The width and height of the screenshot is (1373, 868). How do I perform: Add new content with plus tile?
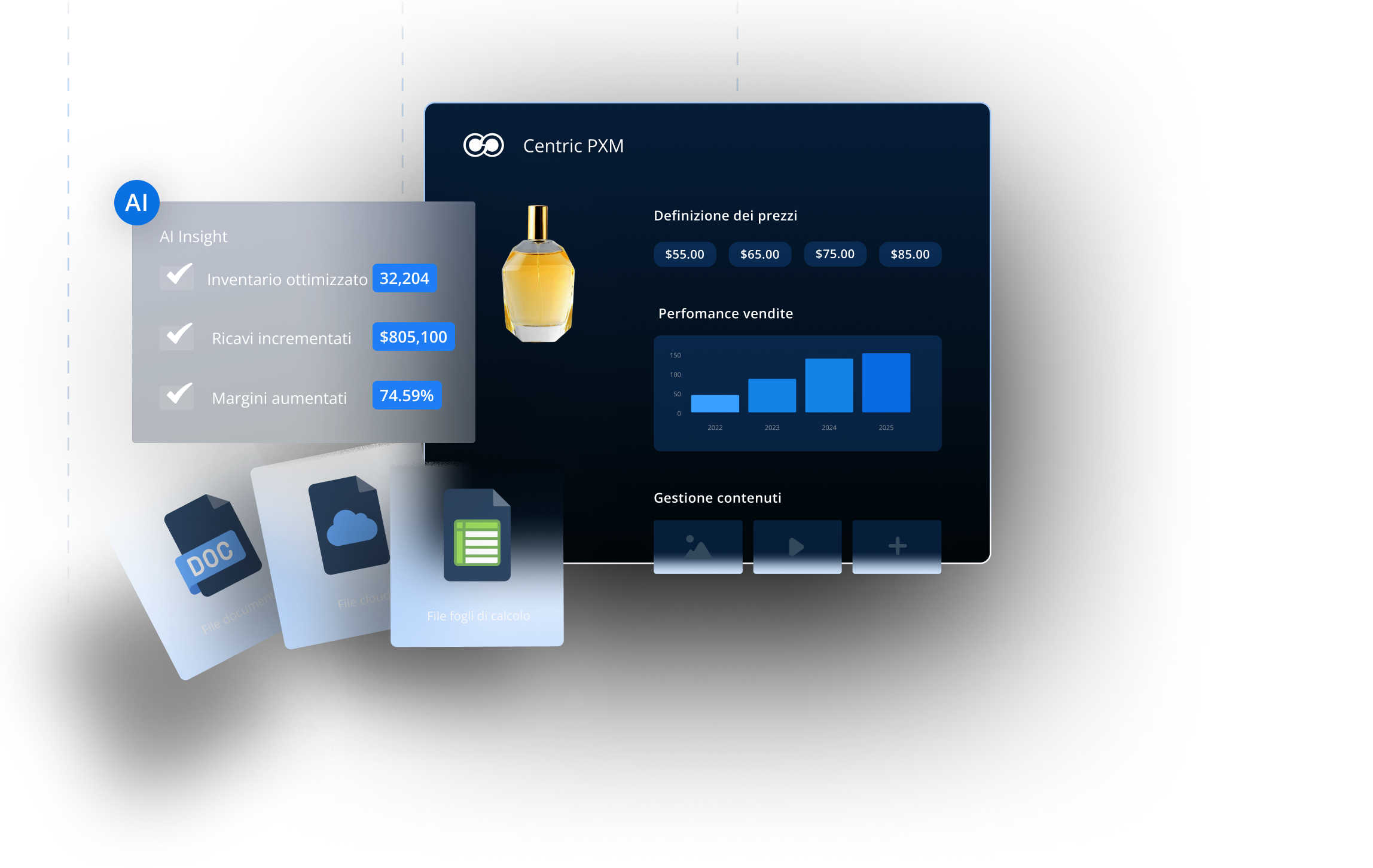pyautogui.click(x=896, y=546)
